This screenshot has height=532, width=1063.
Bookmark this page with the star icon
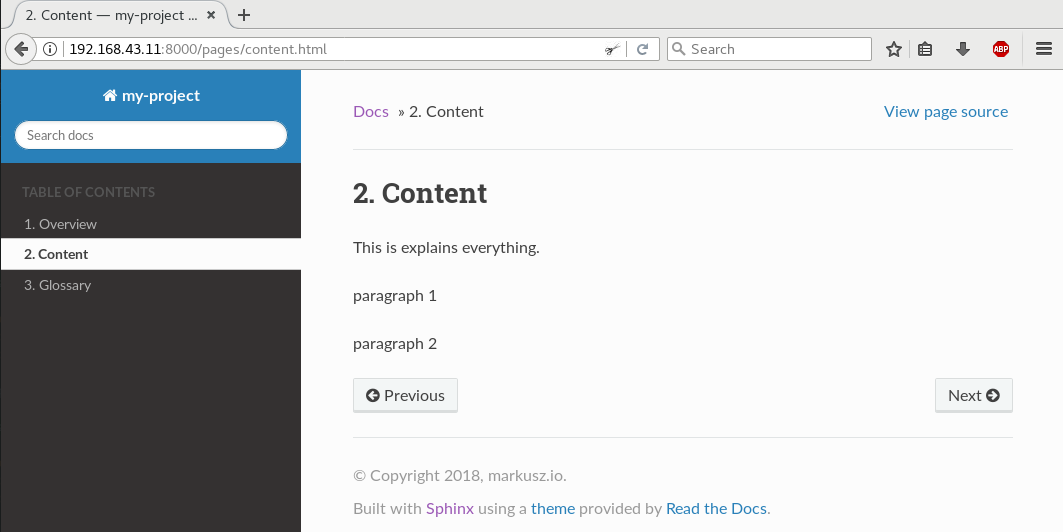pos(894,49)
